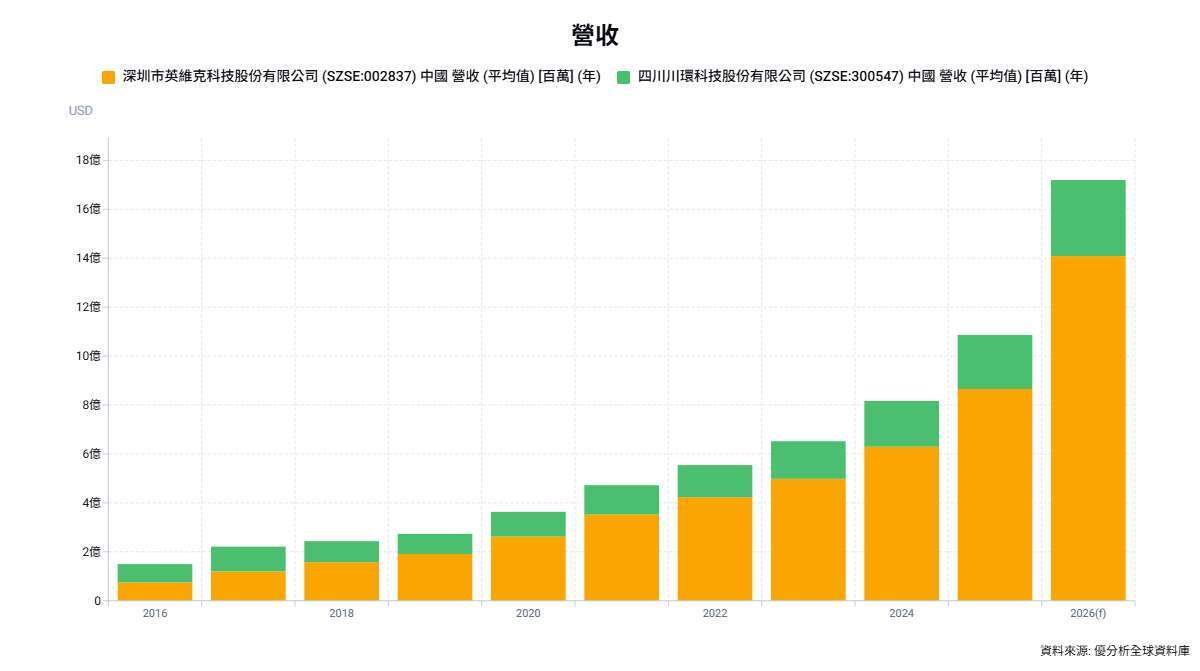Click the 4億 y-axis label
Viewport: 1200px width, 671px height.
(x=92, y=503)
